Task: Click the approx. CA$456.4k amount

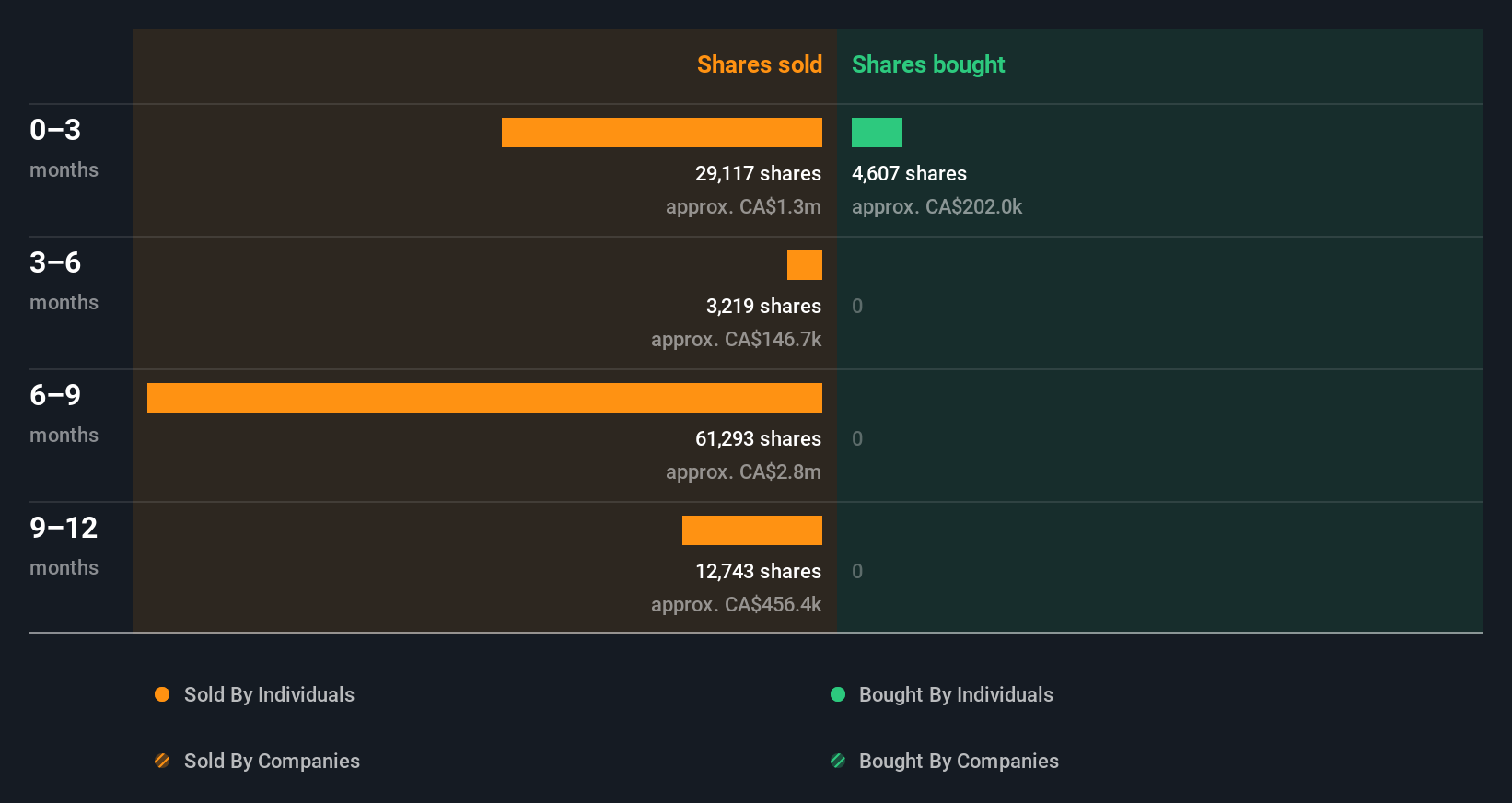Action: point(736,604)
